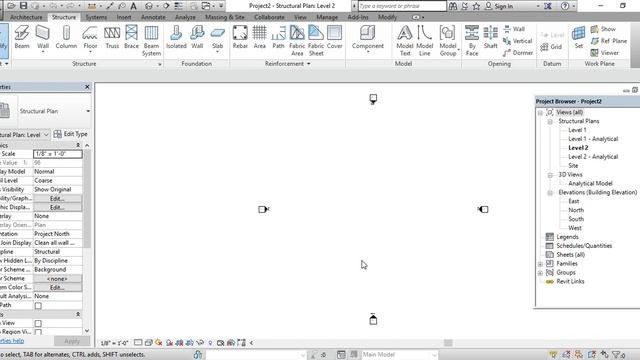
Task: Toggle the Sun Path checkbox
Action: (38, 305)
